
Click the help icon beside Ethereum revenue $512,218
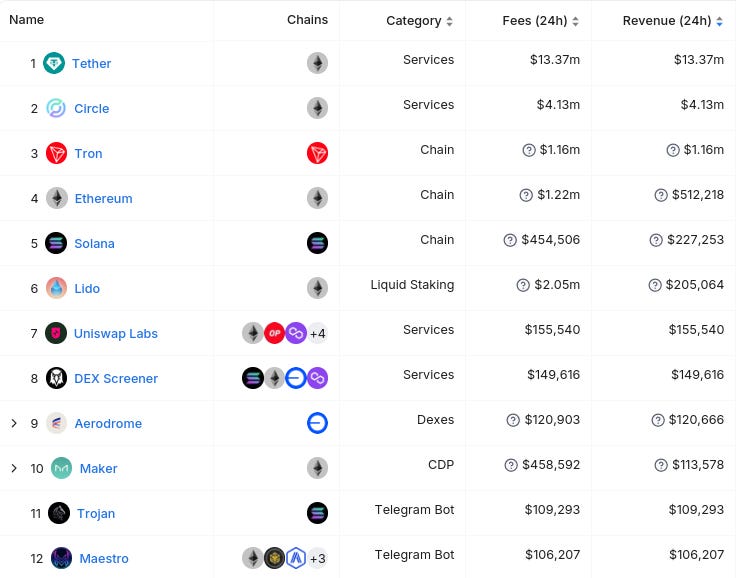(x=661, y=195)
